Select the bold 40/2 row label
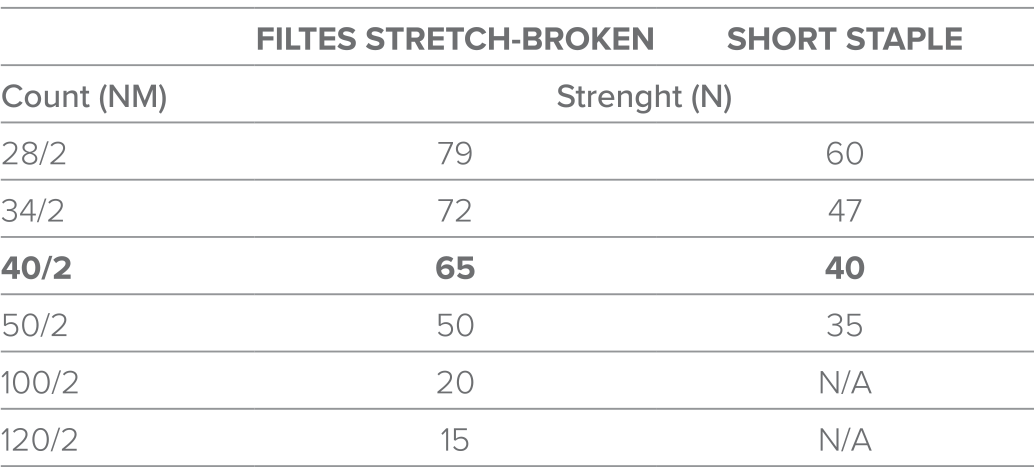Image resolution: width=1034 pixels, height=467 pixels. pyautogui.click(x=36, y=269)
